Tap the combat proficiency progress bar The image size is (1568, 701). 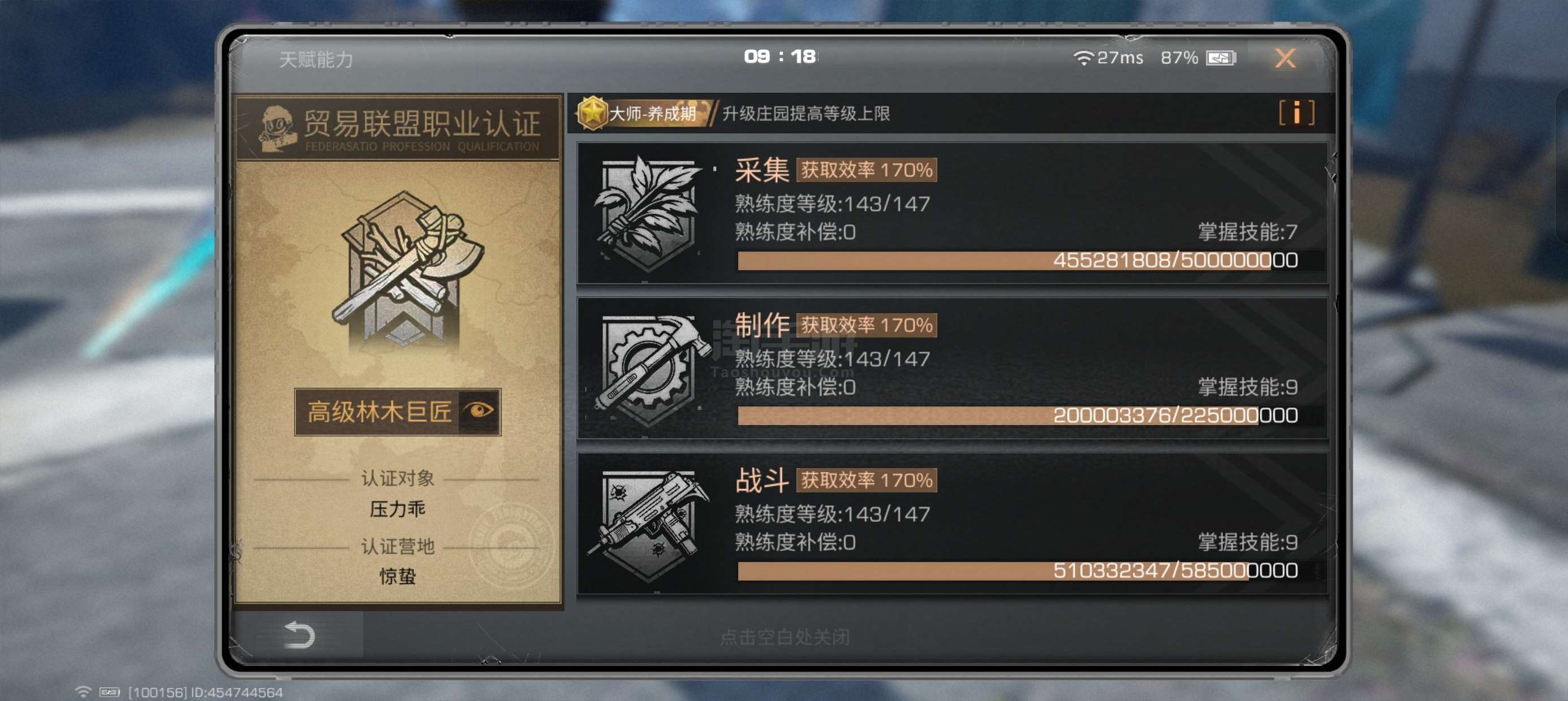coord(1030,571)
